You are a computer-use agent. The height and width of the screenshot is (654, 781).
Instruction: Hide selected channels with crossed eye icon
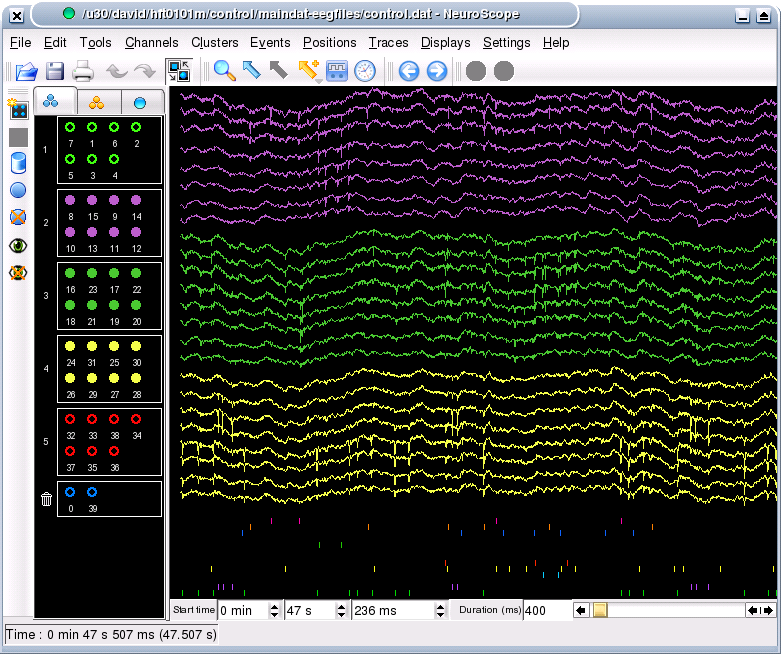point(18,272)
